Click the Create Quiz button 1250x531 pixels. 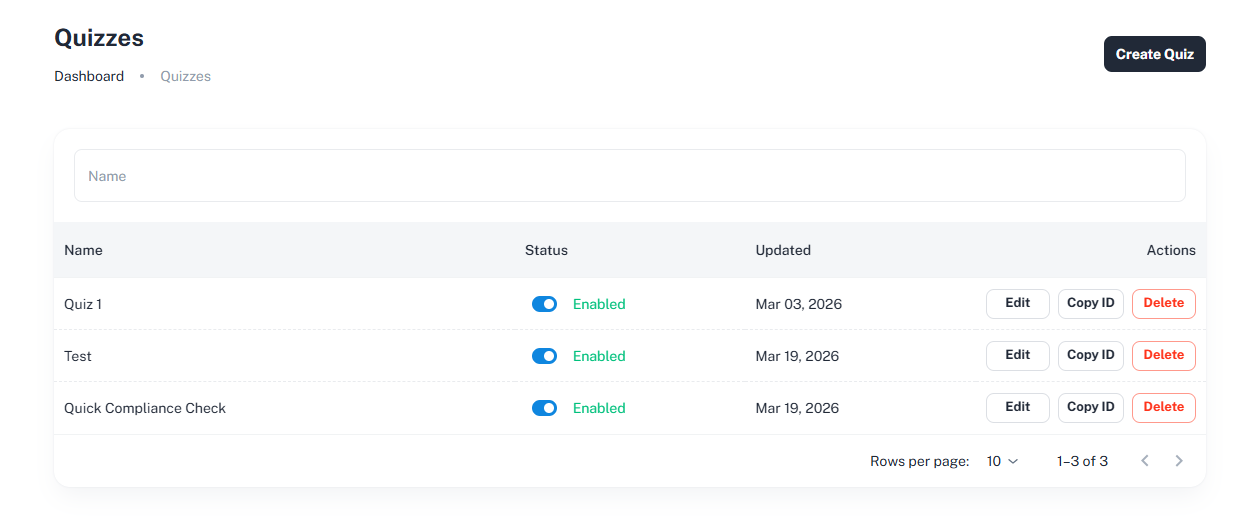point(1154,54)
